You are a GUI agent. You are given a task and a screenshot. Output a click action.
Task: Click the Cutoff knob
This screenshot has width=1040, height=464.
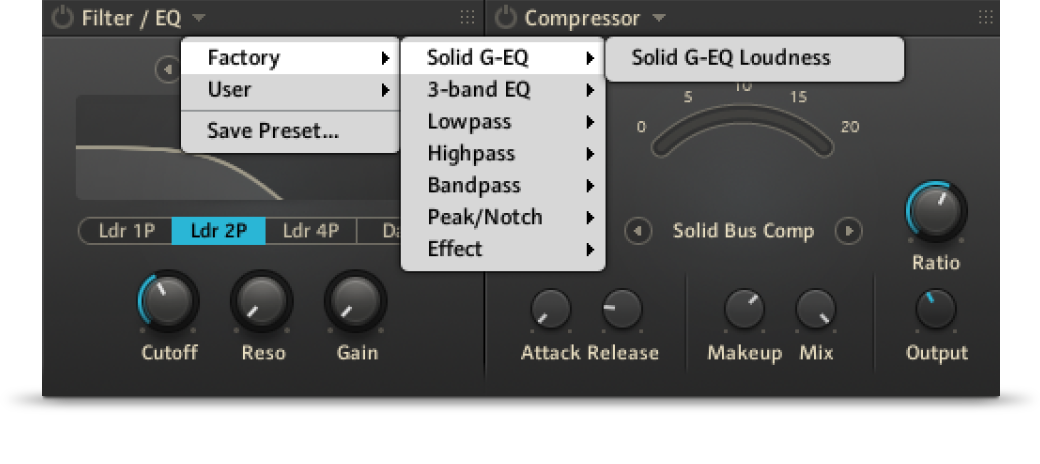[x=168, y=300]
